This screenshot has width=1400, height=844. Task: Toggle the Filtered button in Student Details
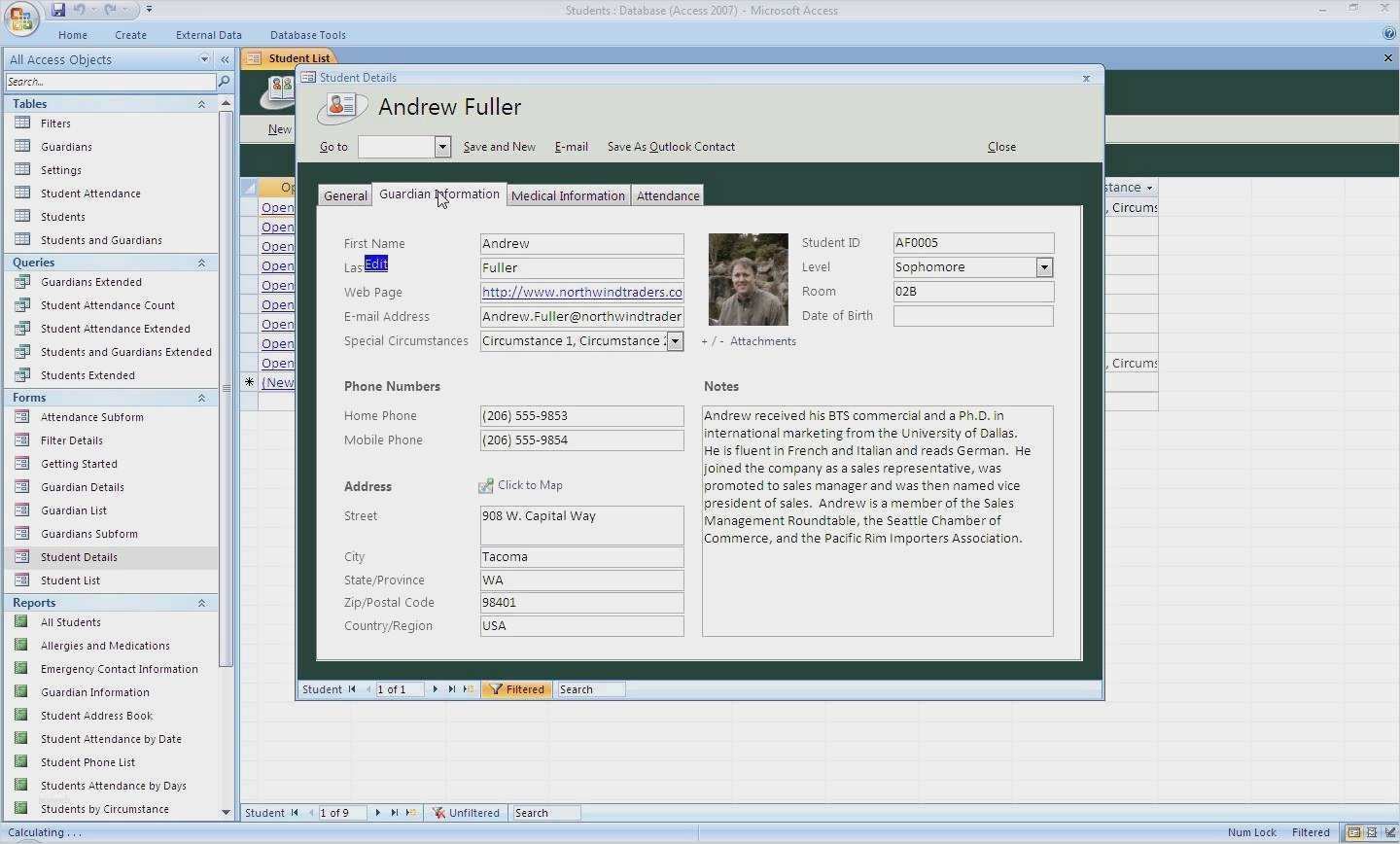(517, 689)
